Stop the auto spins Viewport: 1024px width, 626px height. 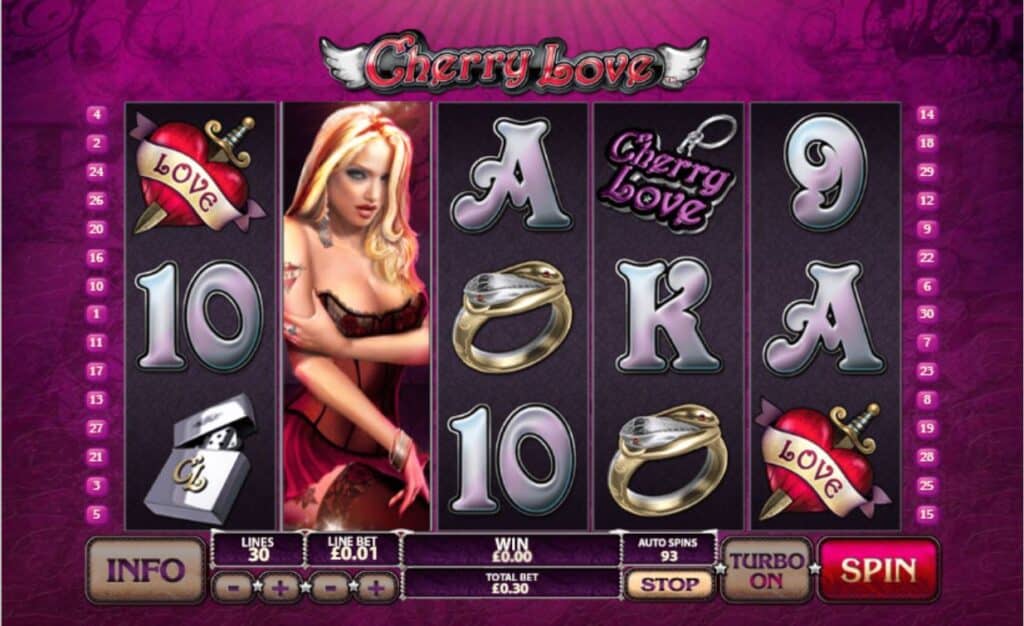(x=668, y=584)
